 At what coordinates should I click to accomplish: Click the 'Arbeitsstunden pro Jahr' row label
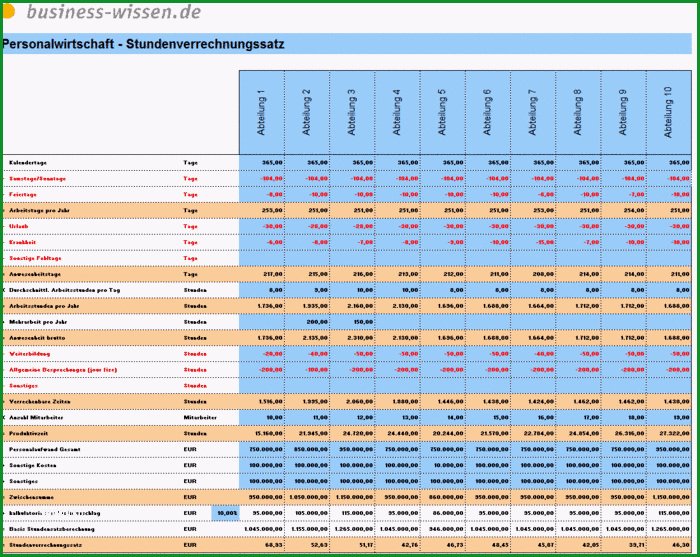(x=44, y=306)
